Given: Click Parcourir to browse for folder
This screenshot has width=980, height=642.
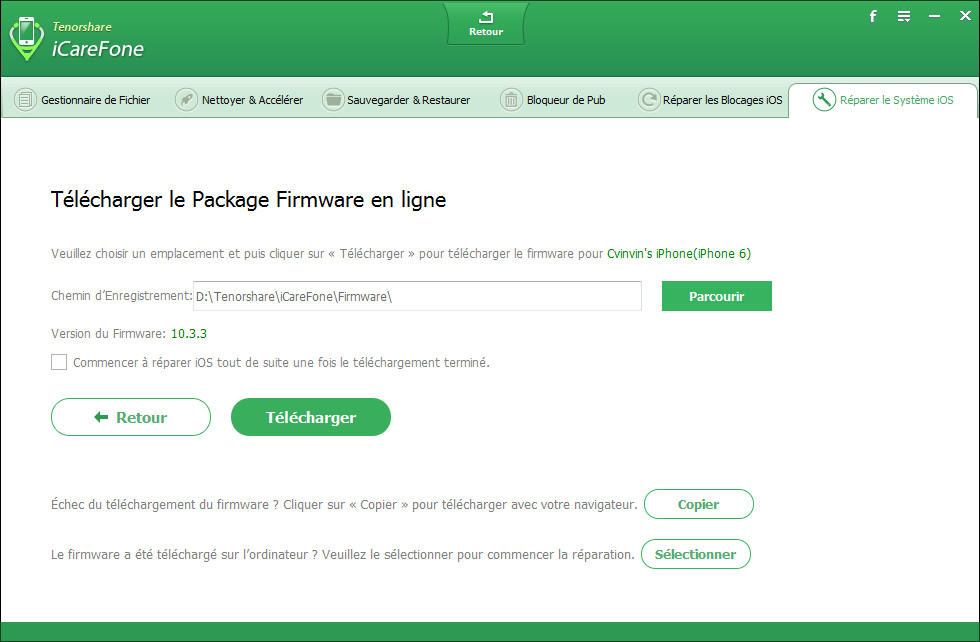Looking at the screenshot, I should (x=717, y=296).
